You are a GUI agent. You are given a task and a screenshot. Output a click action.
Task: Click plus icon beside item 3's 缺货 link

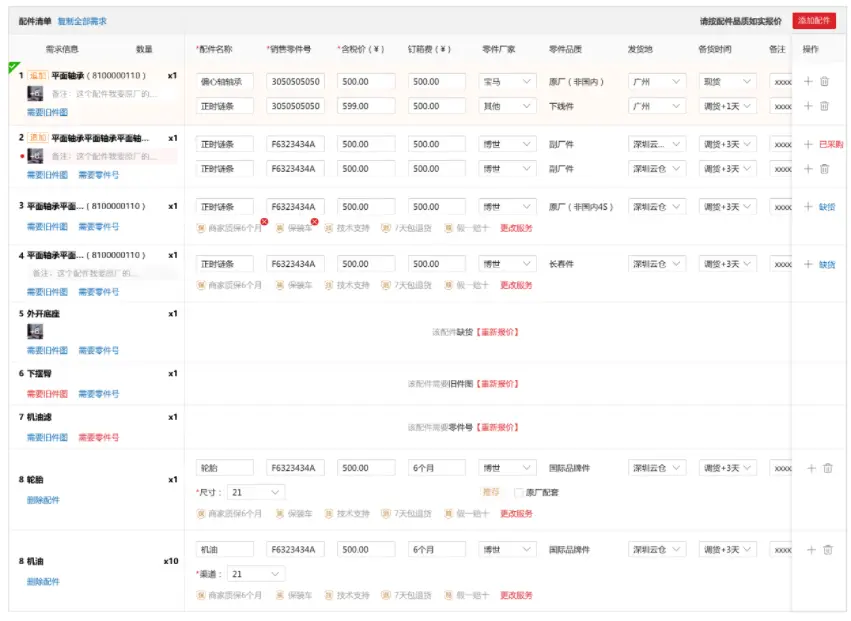(x=808, y=207)
